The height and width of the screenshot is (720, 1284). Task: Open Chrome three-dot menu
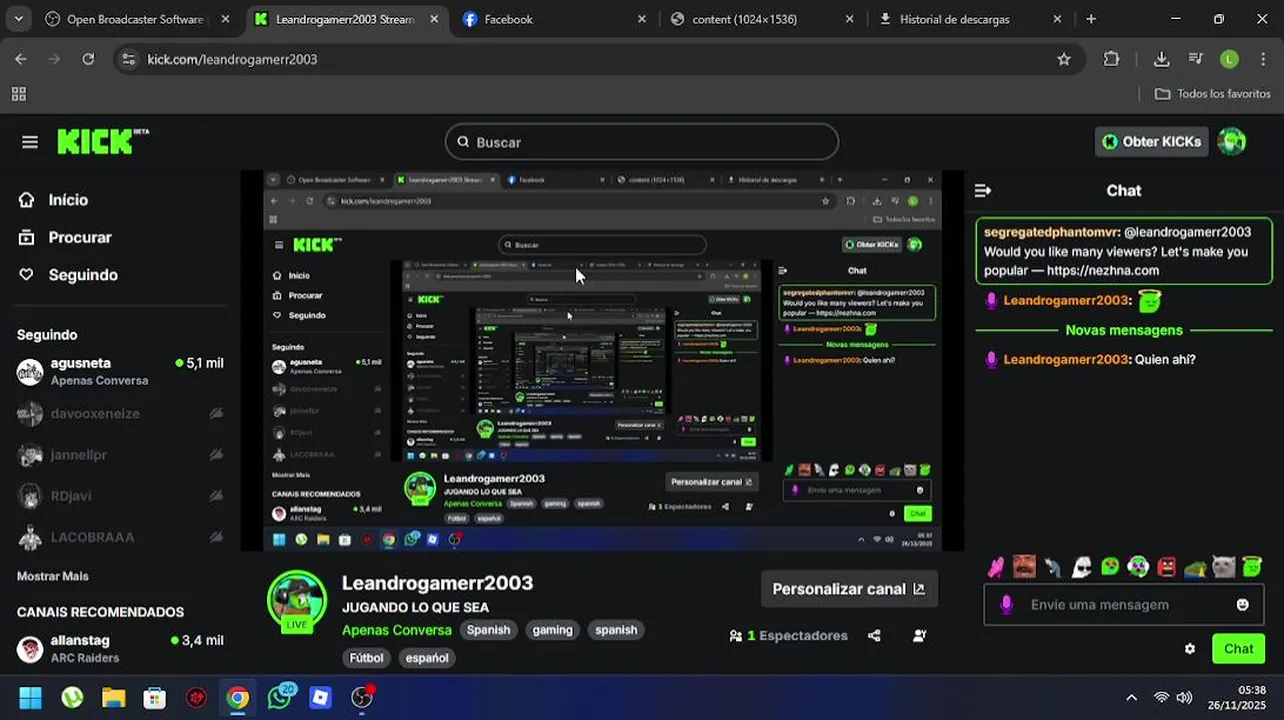coord(1265,59)
